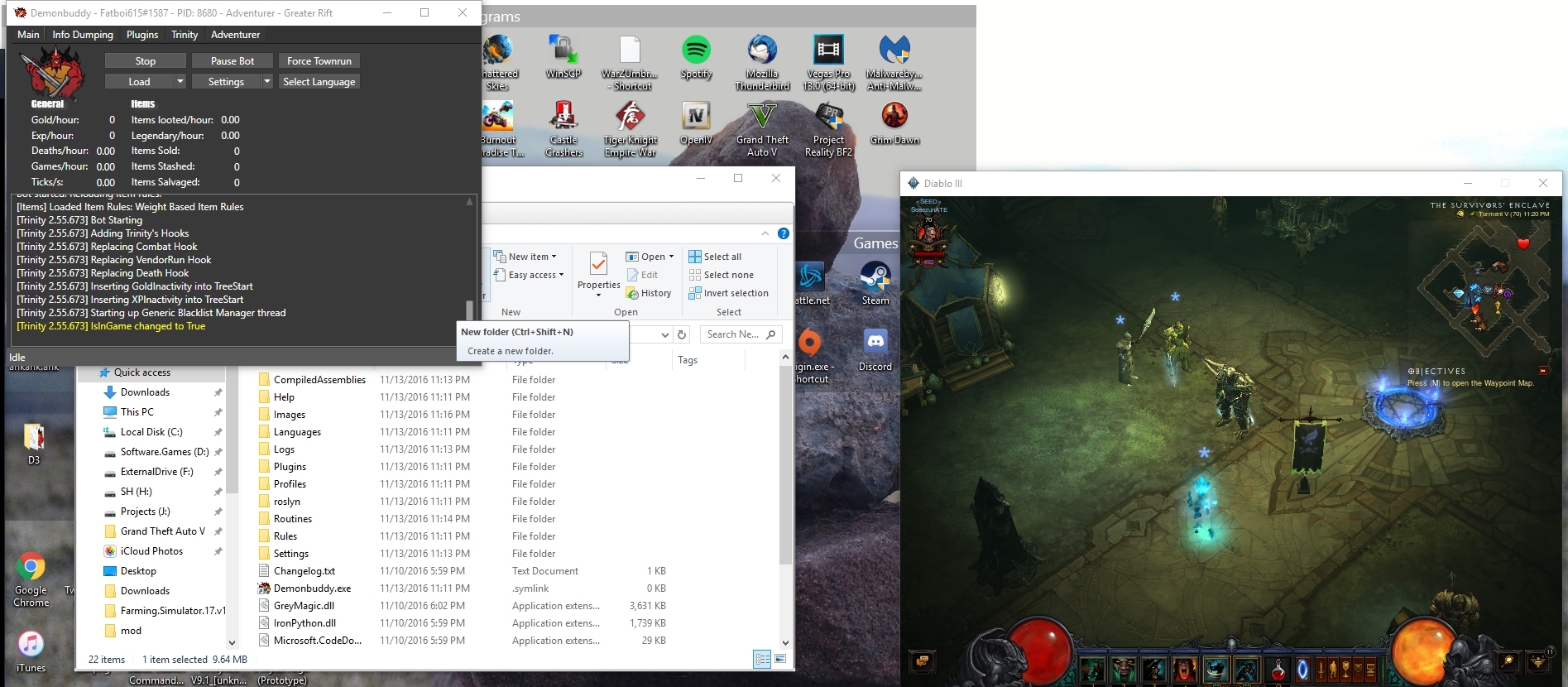Launch WinSCP from the desktop
Image resolution: width=1568 pixels, height=687 pixels.
(563, 57)
